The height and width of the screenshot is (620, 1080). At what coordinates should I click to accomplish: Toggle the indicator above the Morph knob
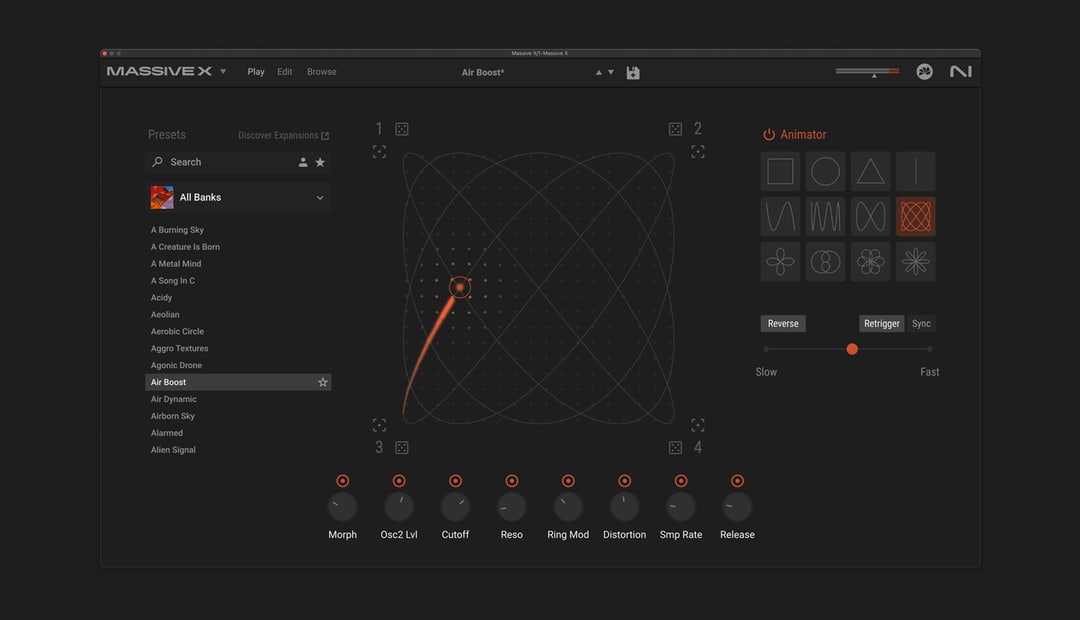click(x=343, y=481)
